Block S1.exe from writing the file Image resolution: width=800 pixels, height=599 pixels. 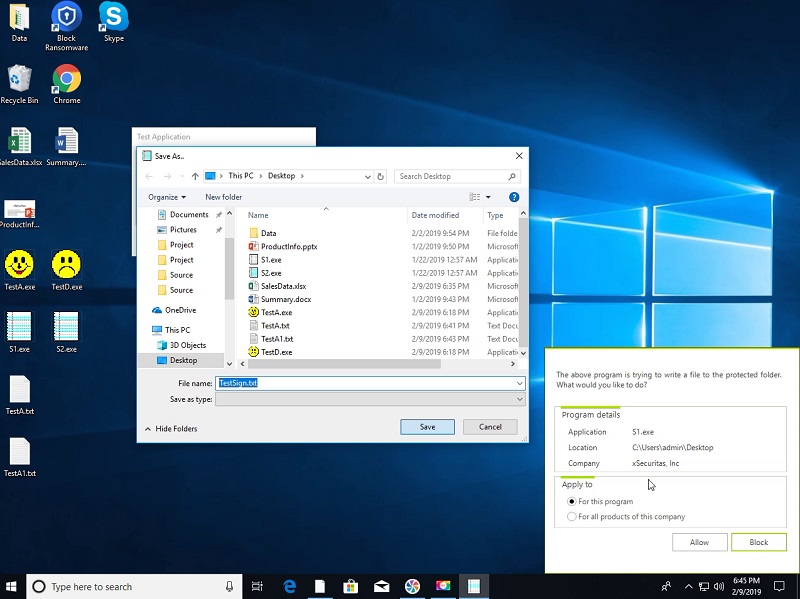(759, 542)
